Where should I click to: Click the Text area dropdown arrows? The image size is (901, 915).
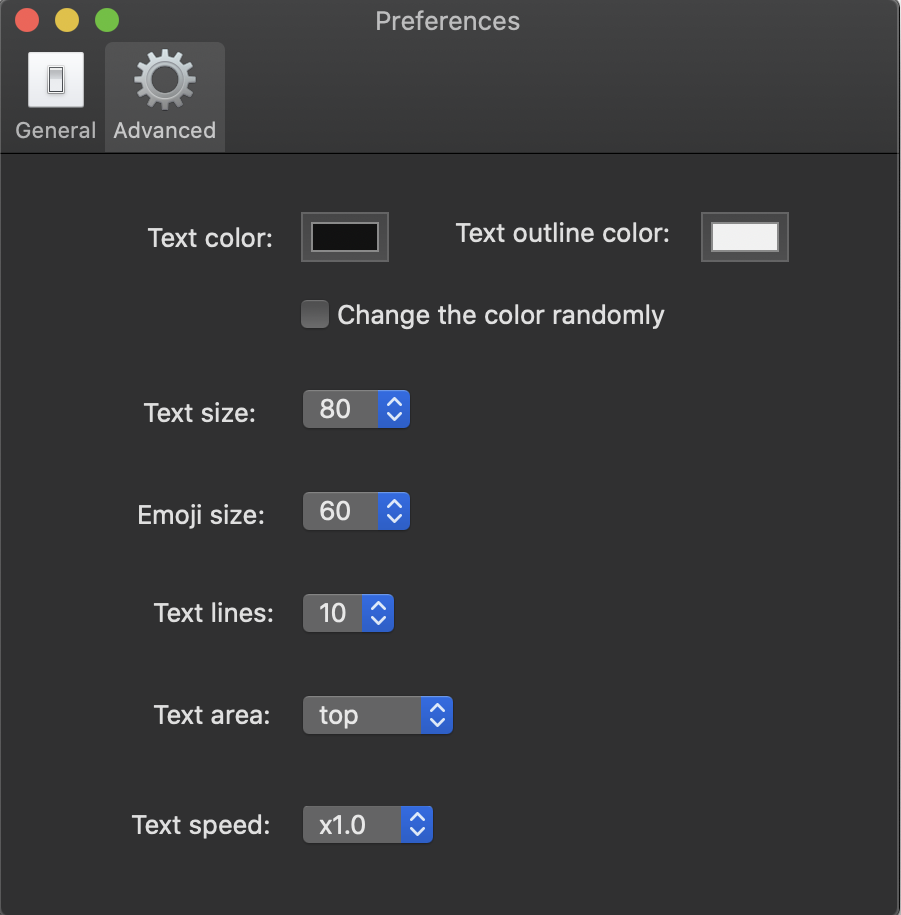(x=437, y=715)
